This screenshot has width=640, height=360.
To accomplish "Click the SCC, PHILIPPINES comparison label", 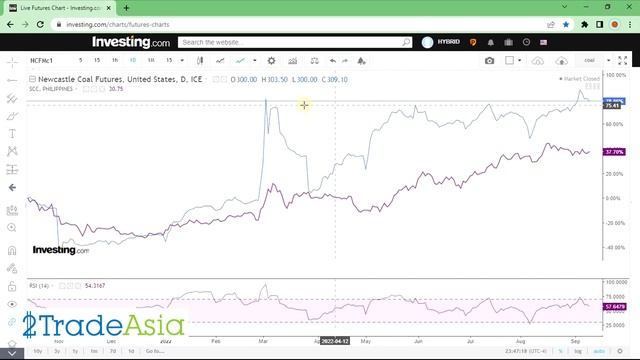I will tap(51, 89).
